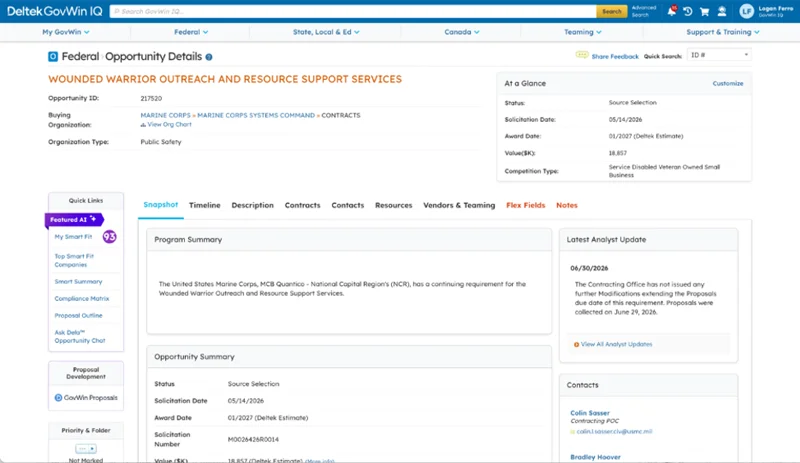Select the Snapshot tab
The height and width of the screenshot is (463, 800).
click(161, 205)
